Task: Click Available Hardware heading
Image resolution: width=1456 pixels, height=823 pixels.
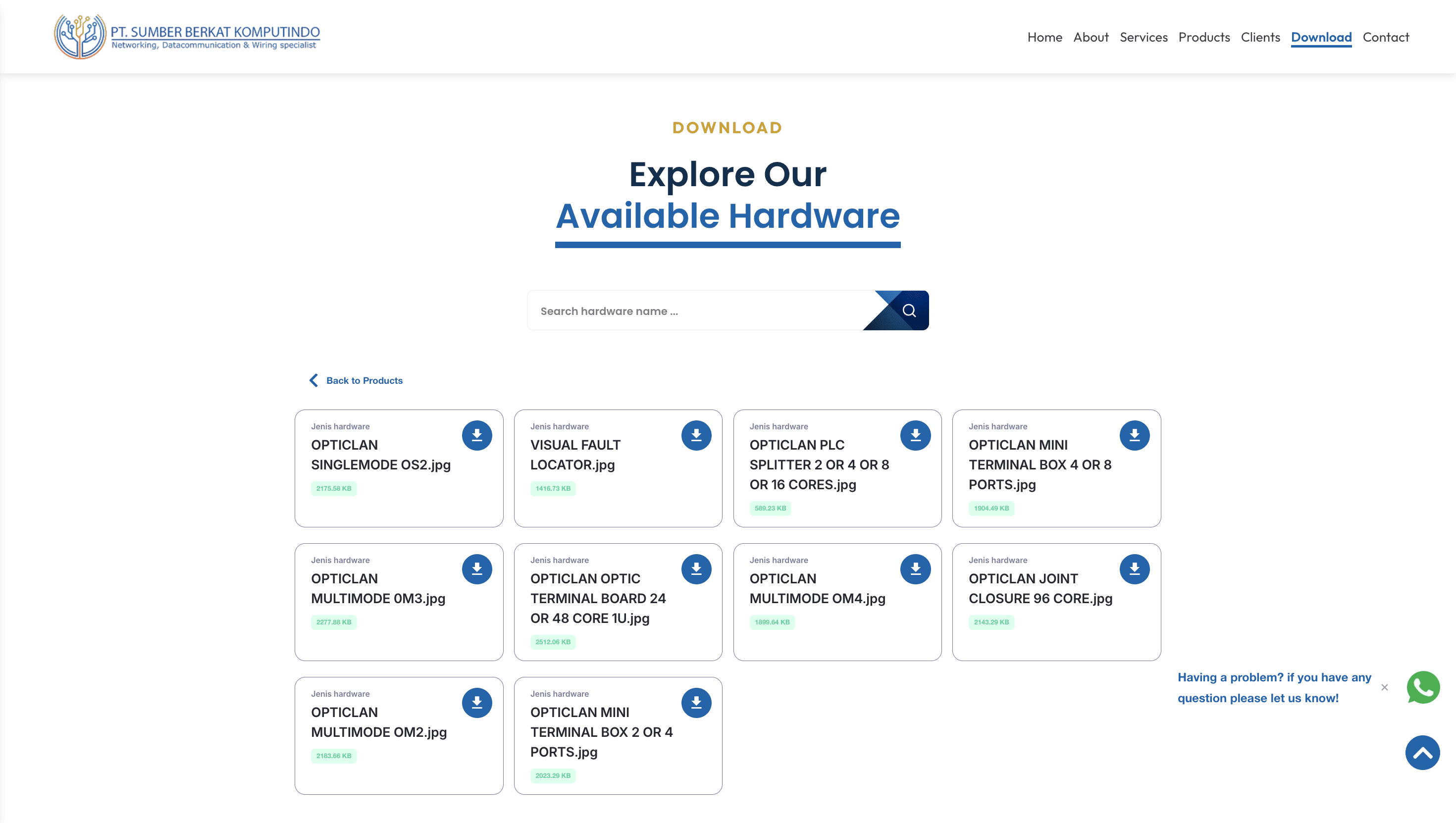Action: coord(728,216)
